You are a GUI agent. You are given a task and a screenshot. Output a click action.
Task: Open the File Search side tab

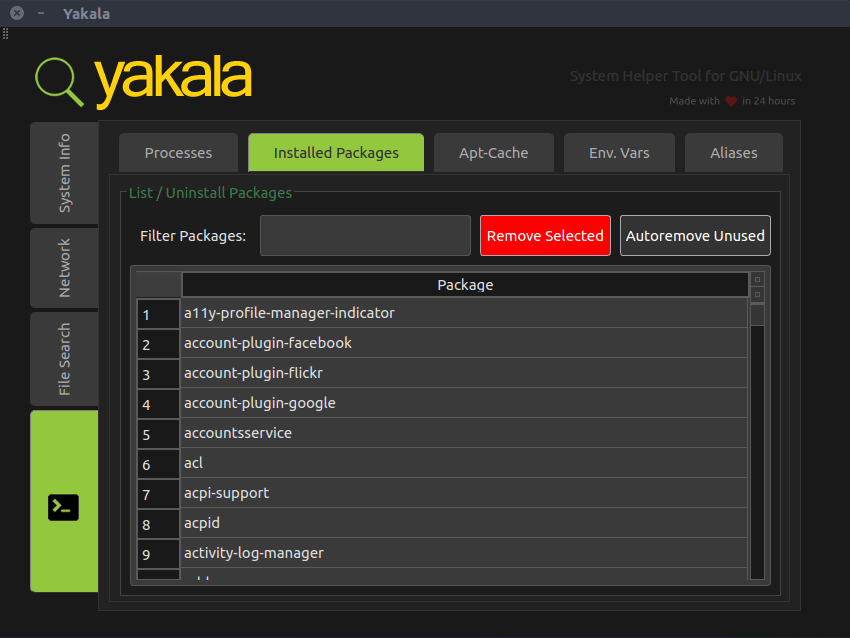click(64, 359)
